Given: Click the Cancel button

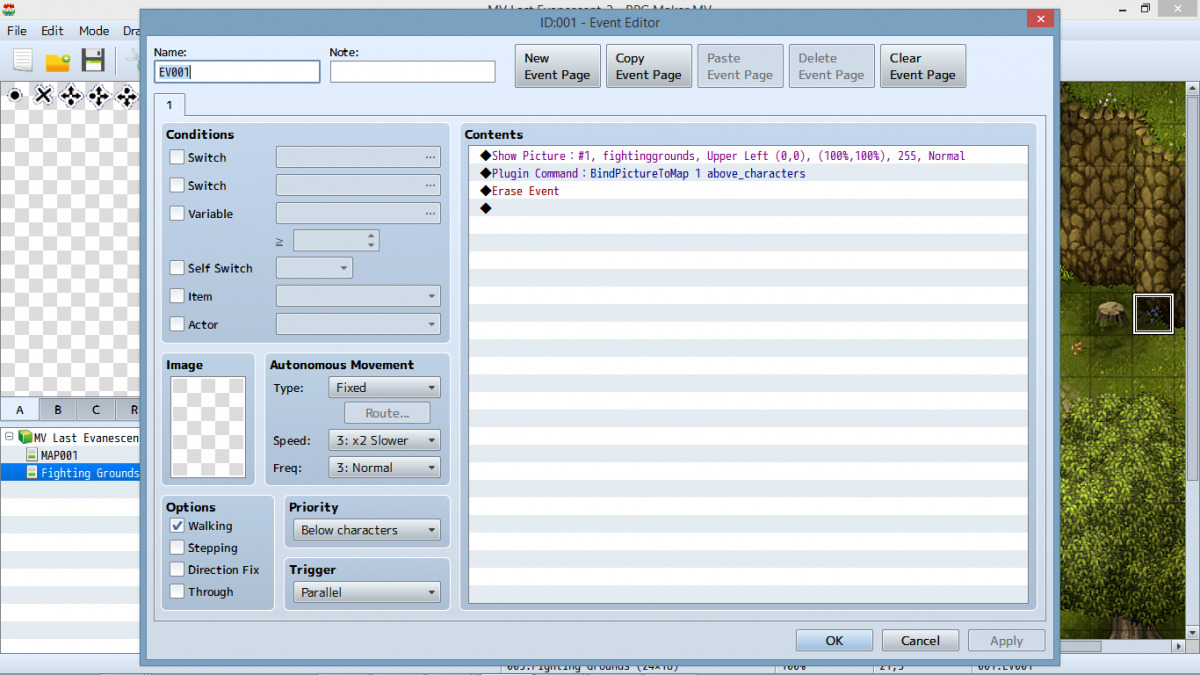Looking at the screenshot, I should click(920, 641).
